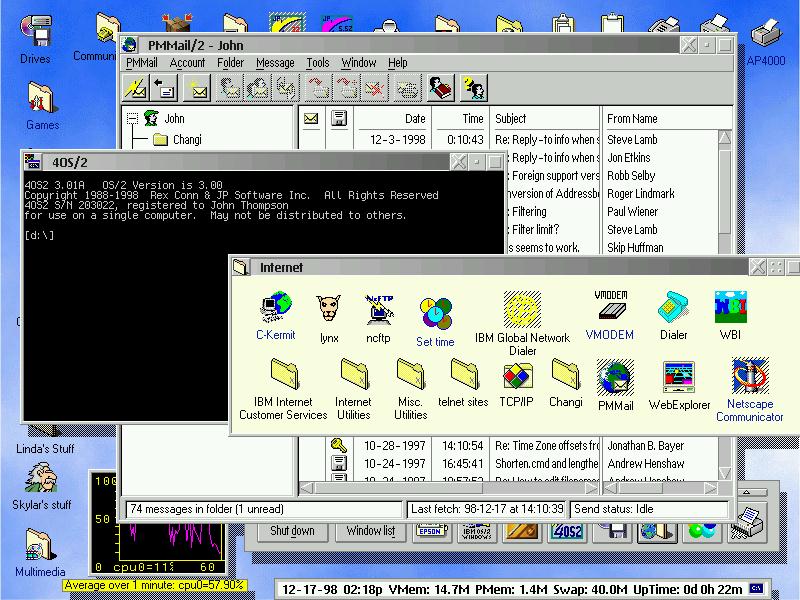
Task: Click the lightning-bolt fetch mail icon in PMMail toolbar
Action: click(x=136, y=88)
